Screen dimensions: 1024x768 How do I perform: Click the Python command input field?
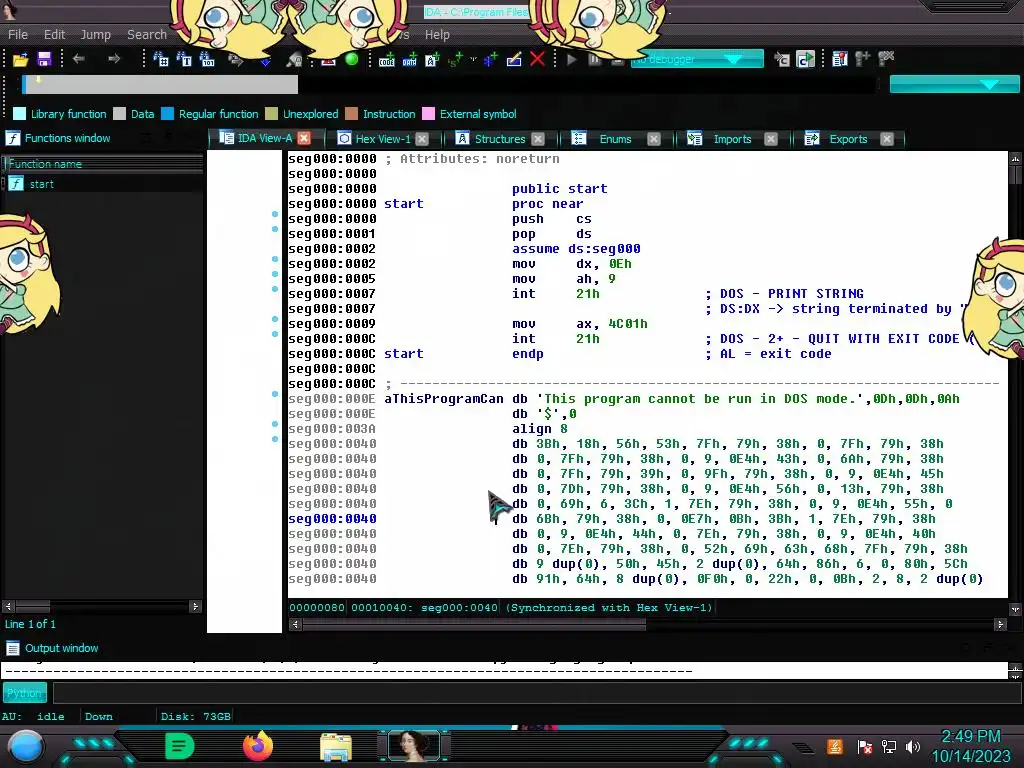click(536, 693)
